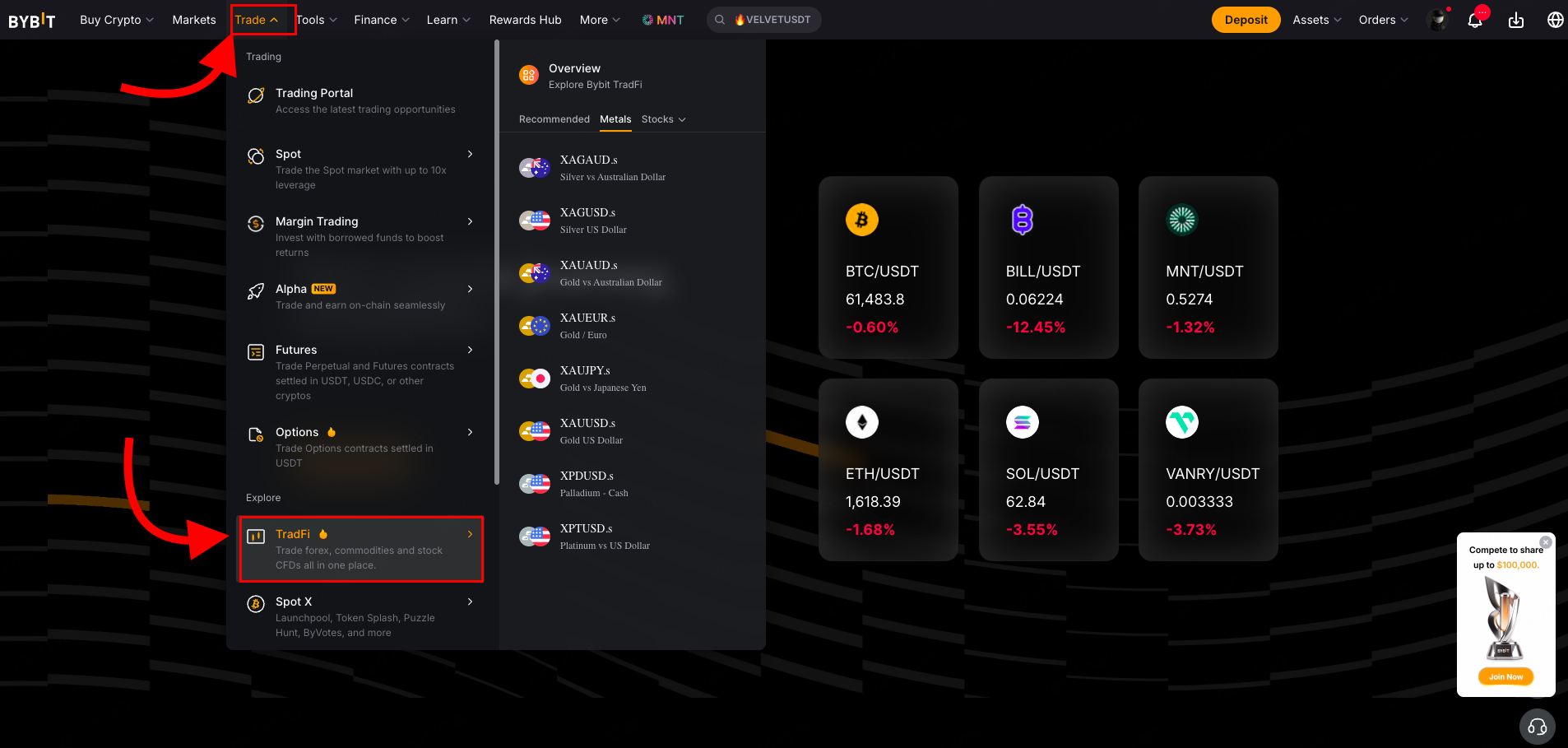Click the Ethereum coin icon
Viewport: 1568px width, 748px height.
[x=862, y=422]
